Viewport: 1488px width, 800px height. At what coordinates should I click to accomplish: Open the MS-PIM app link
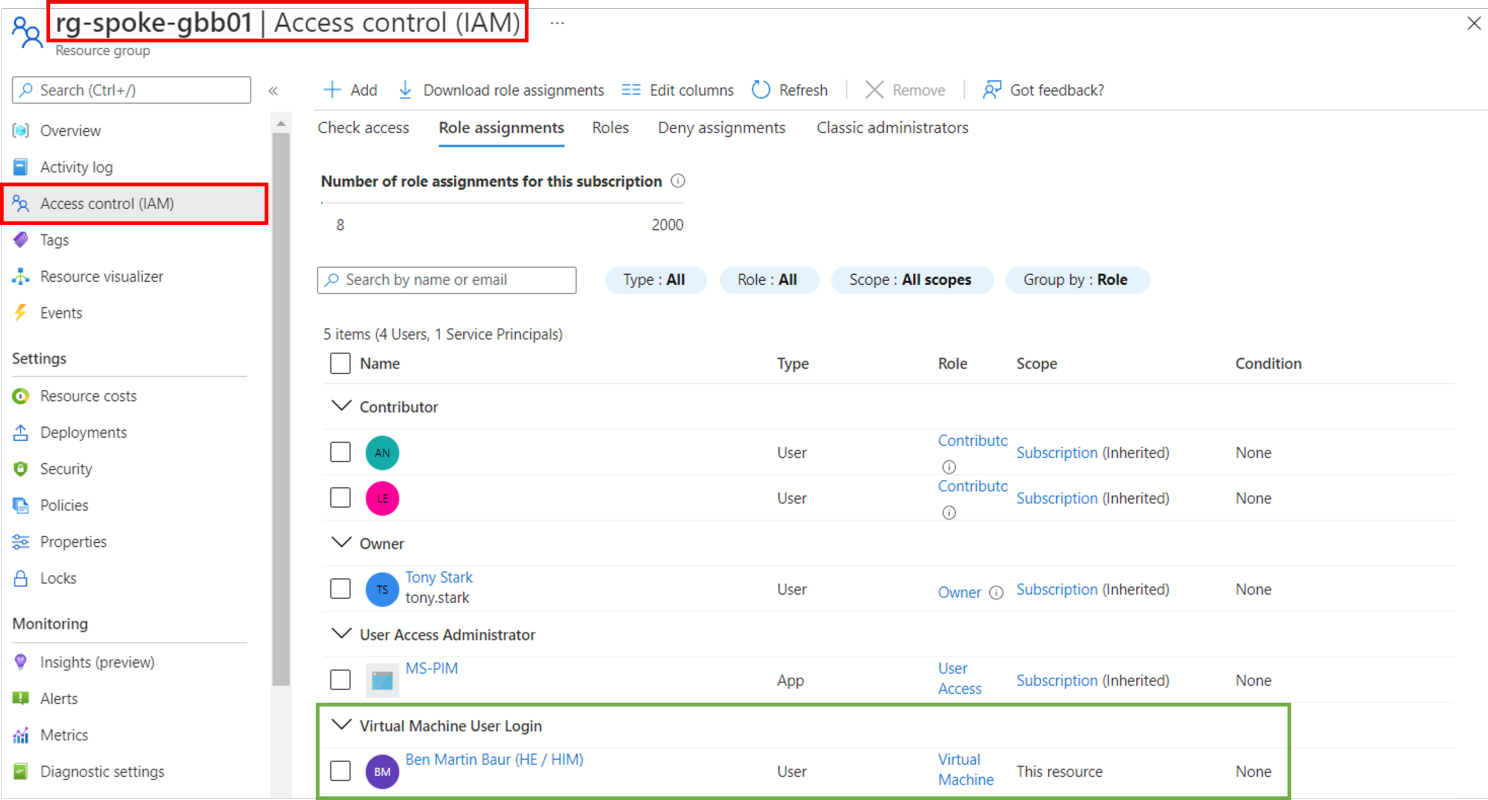tap(431, 668)
